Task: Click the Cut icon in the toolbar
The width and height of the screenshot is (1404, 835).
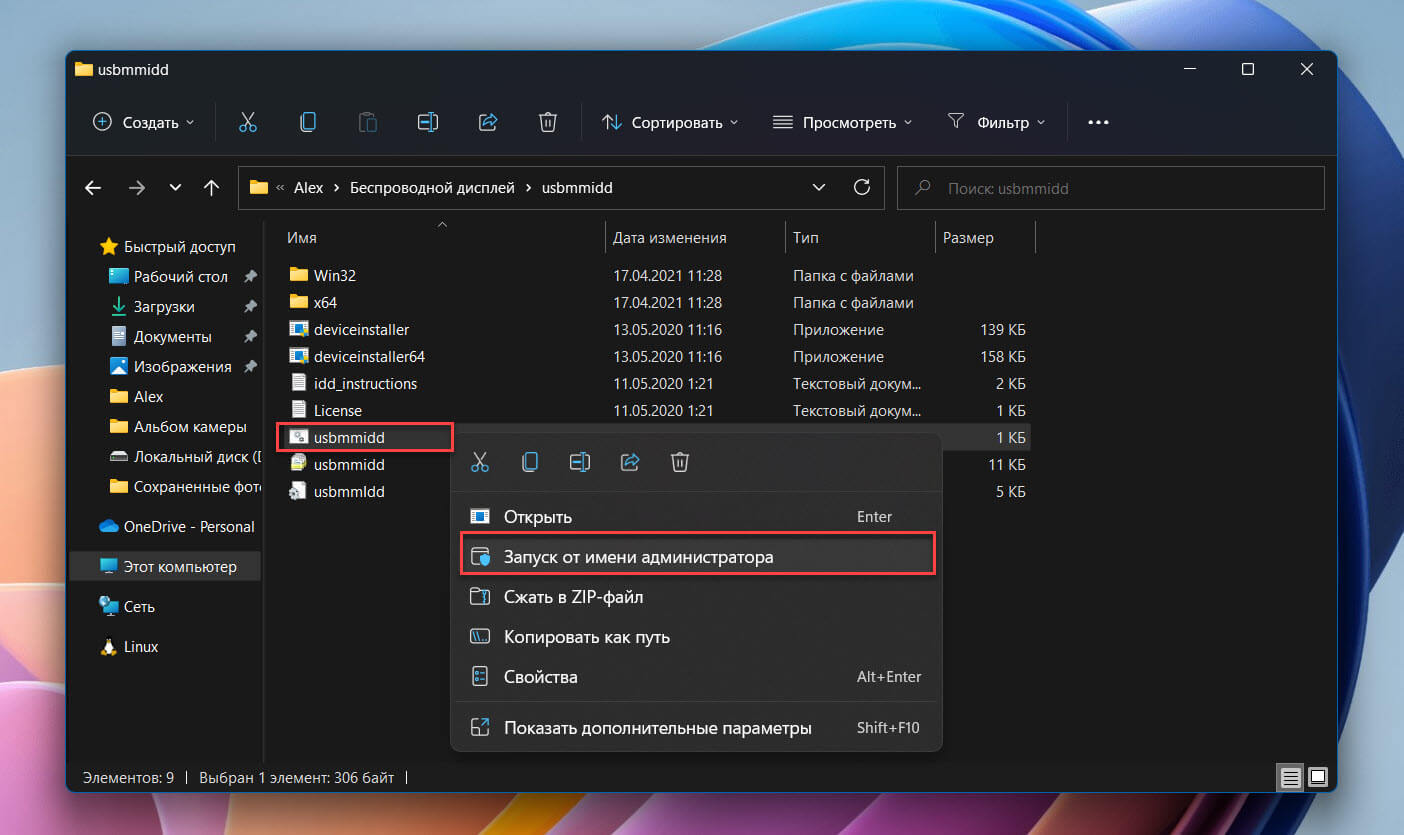Action: click(x=248, y=122)
